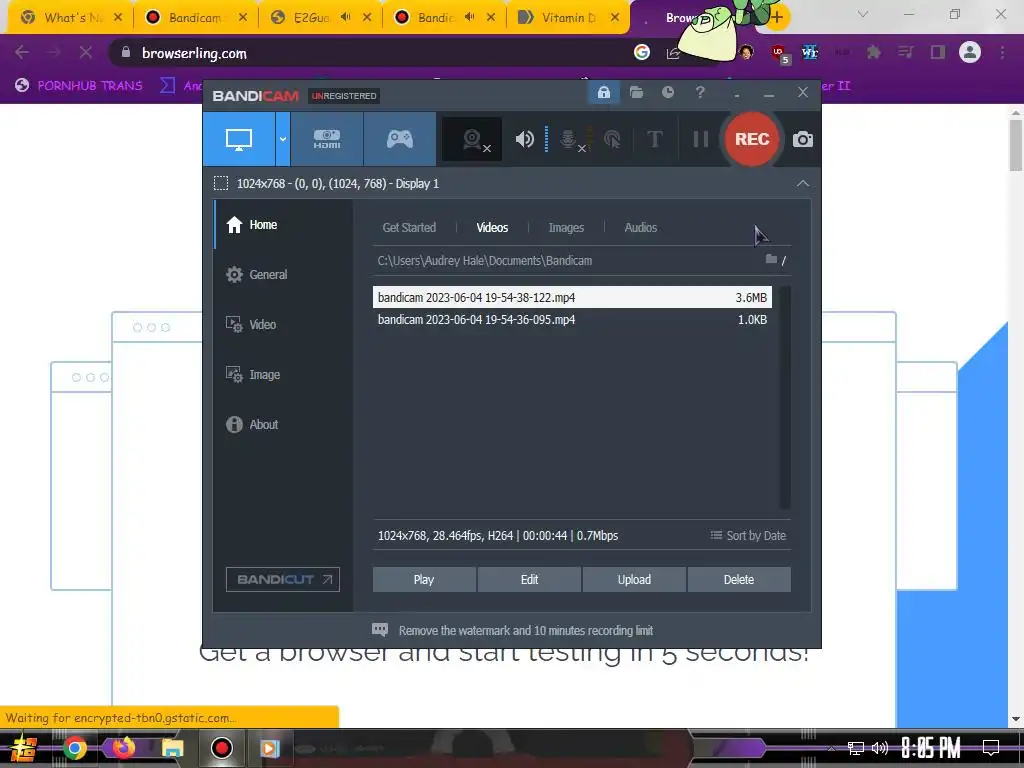Open Video settings in sidebar
This screenshot has height=768, width=1024.
tap(283, 325)
